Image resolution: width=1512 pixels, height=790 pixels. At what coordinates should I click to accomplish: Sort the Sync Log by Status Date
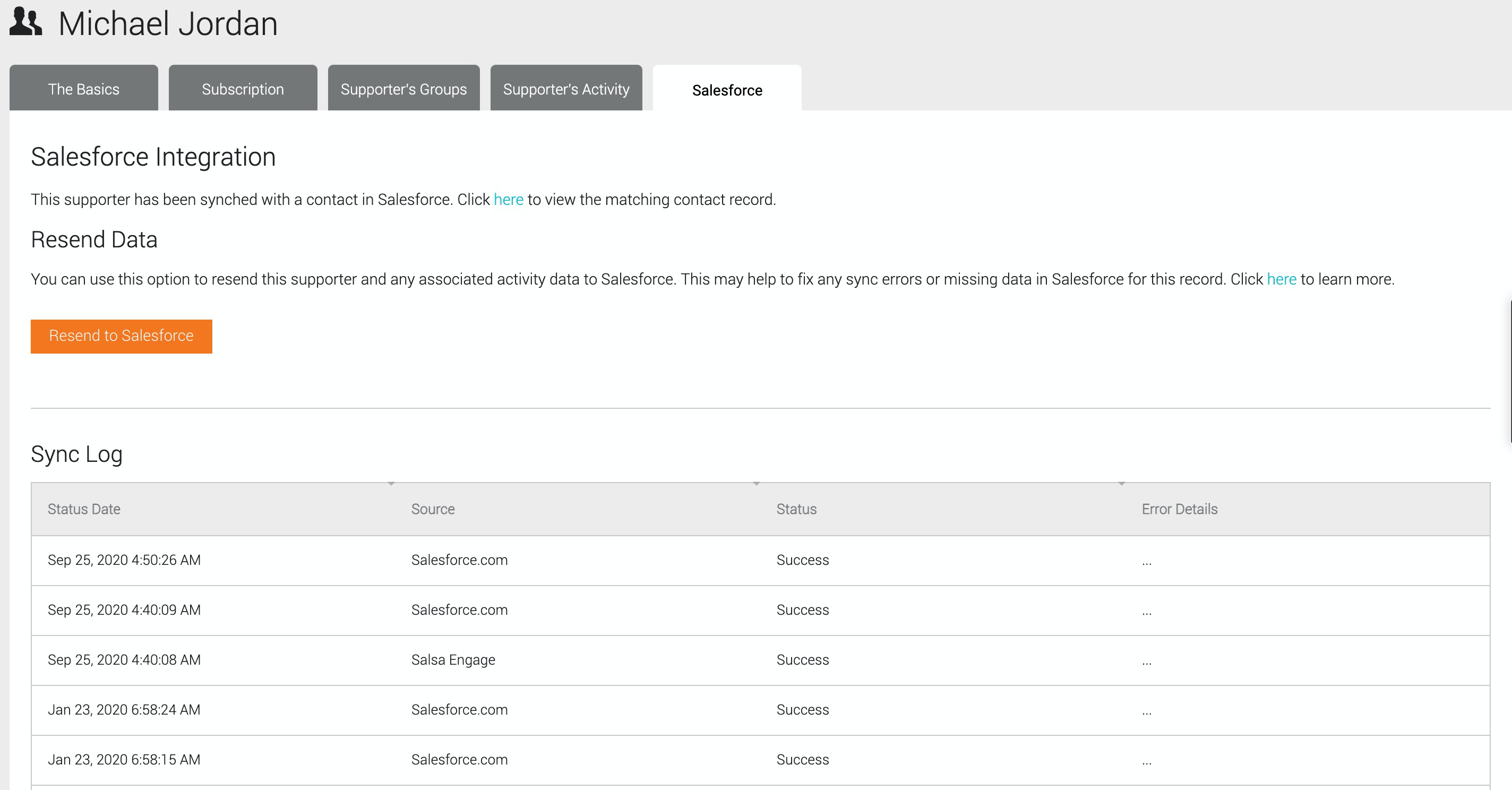(84, 509)
